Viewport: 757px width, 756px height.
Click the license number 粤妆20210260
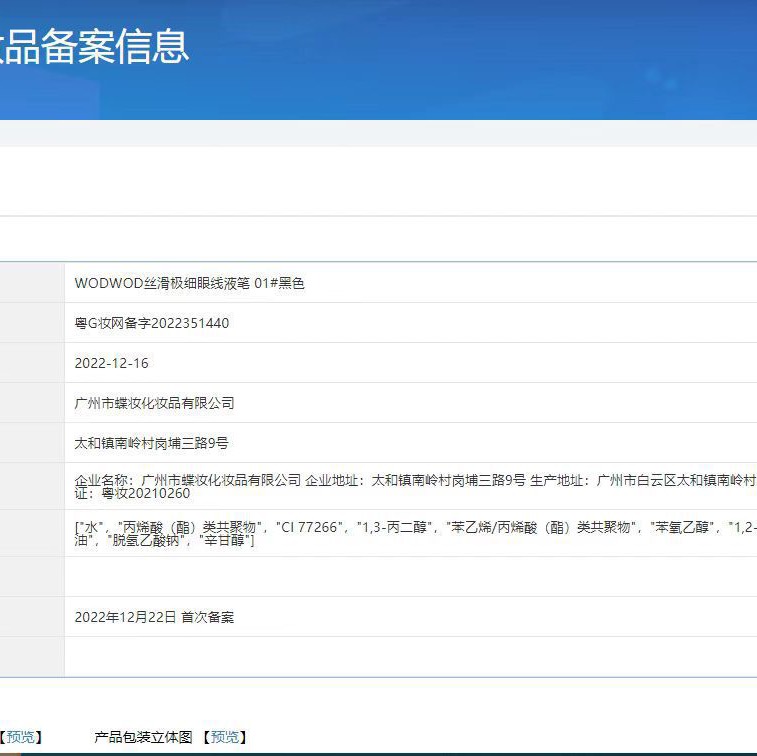click(x=145, y=493)
